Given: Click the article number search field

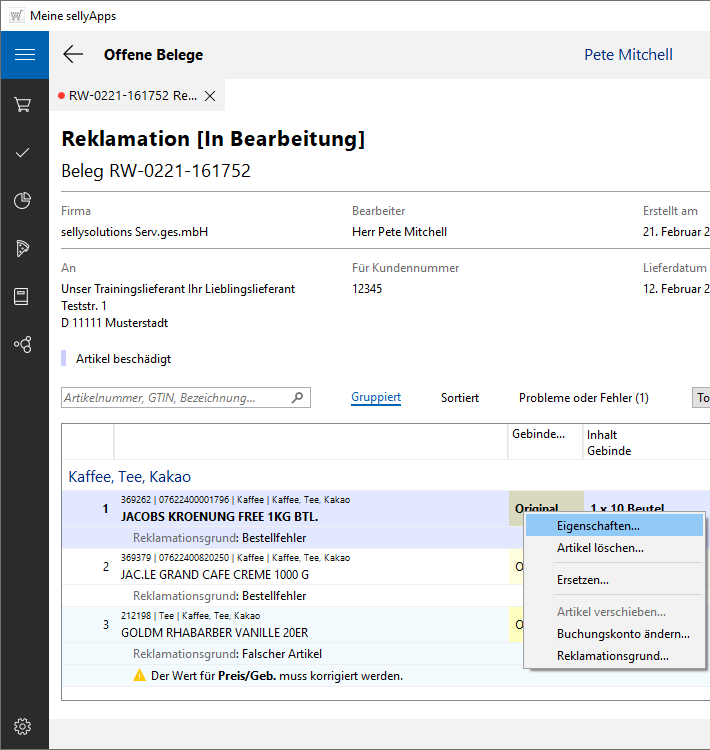Looking at the screenshot, I should tap(175, 398).
